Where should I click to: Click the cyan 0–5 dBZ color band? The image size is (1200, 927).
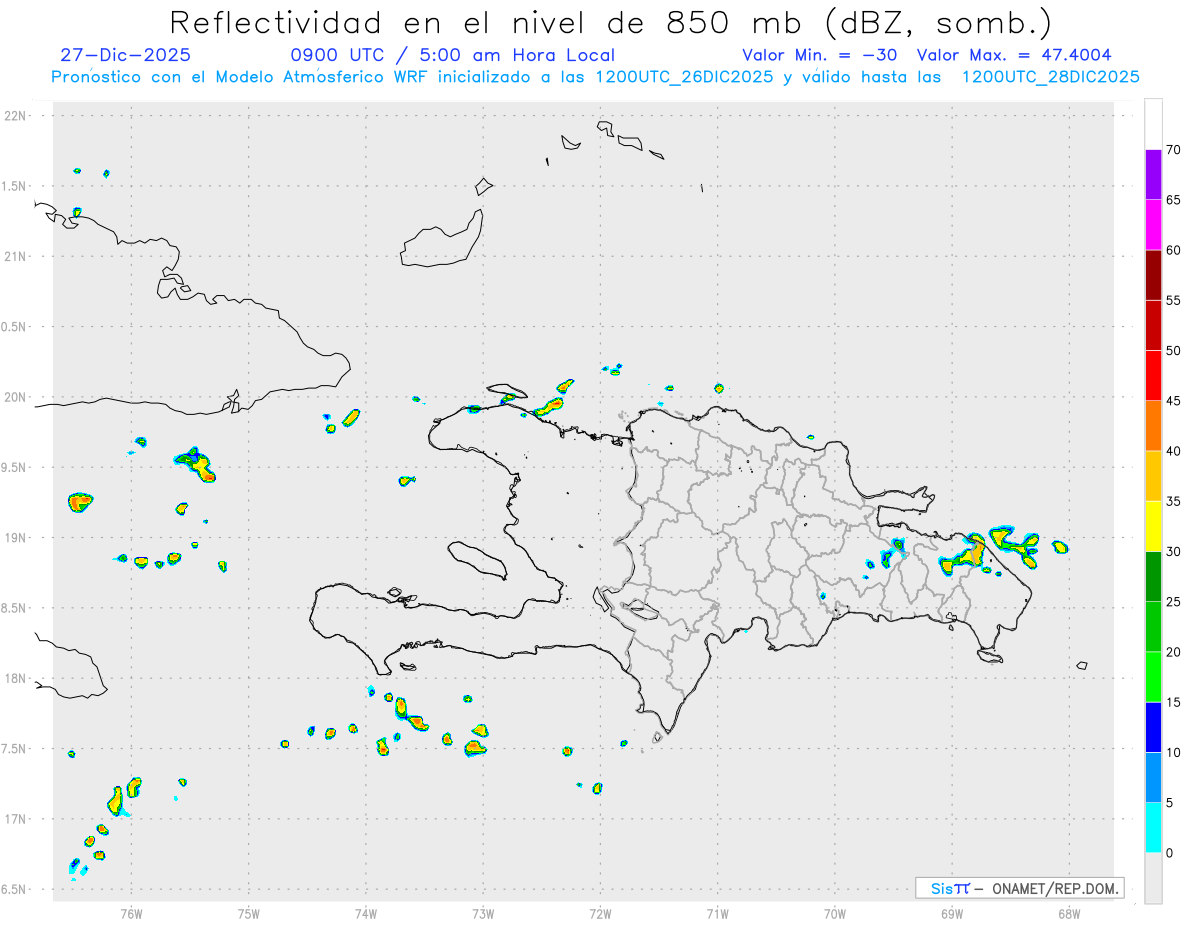(1153, 828)
